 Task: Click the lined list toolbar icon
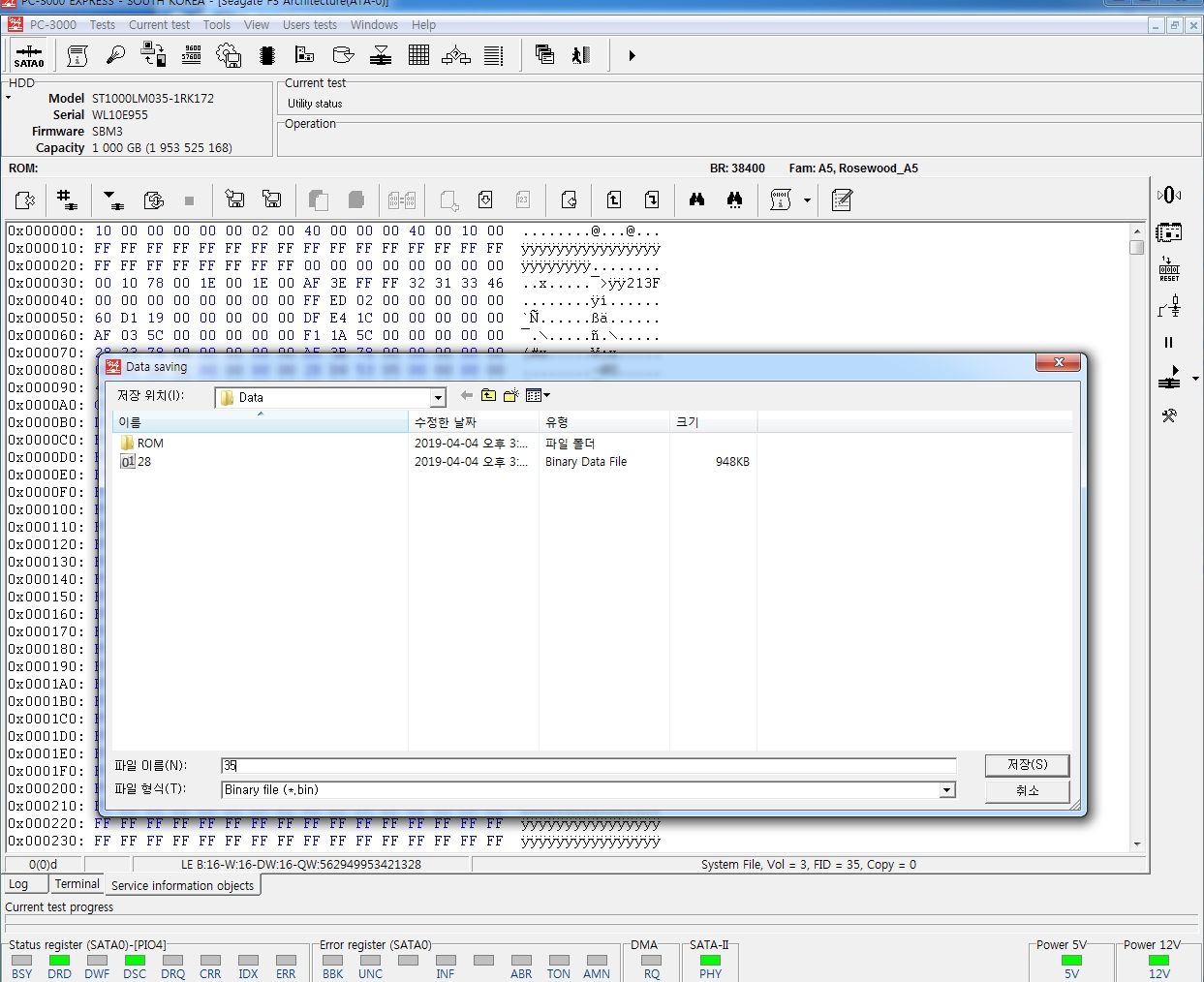[x=494, y=55]
